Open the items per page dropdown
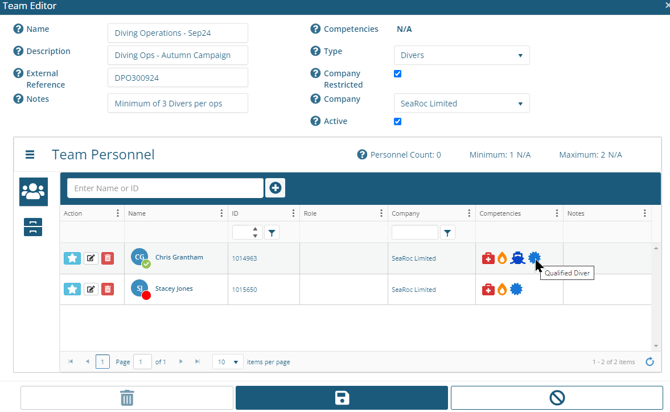670x412 pixels. pos(229,362)
